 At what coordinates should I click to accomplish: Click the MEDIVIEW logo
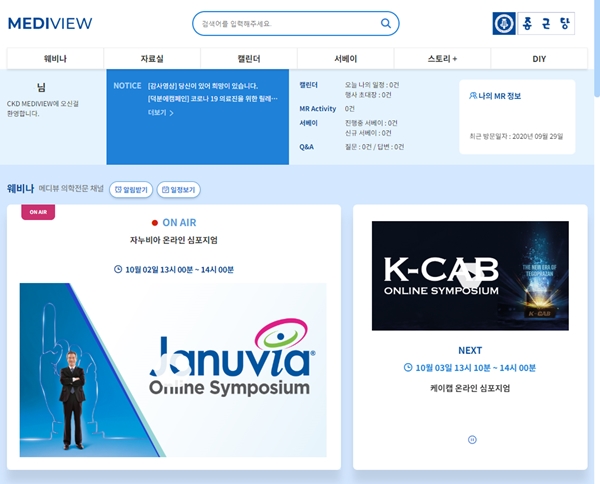50,23
